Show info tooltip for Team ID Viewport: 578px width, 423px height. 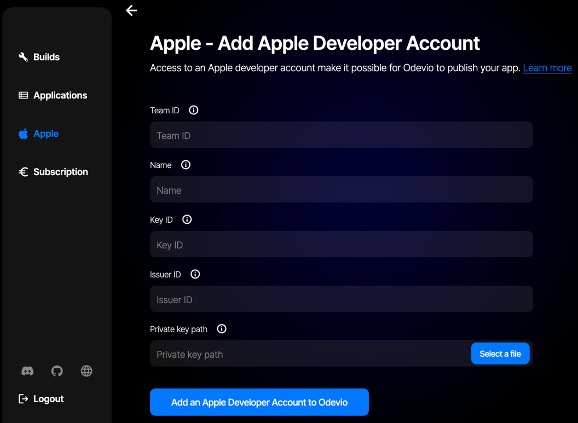click(194, 110)
